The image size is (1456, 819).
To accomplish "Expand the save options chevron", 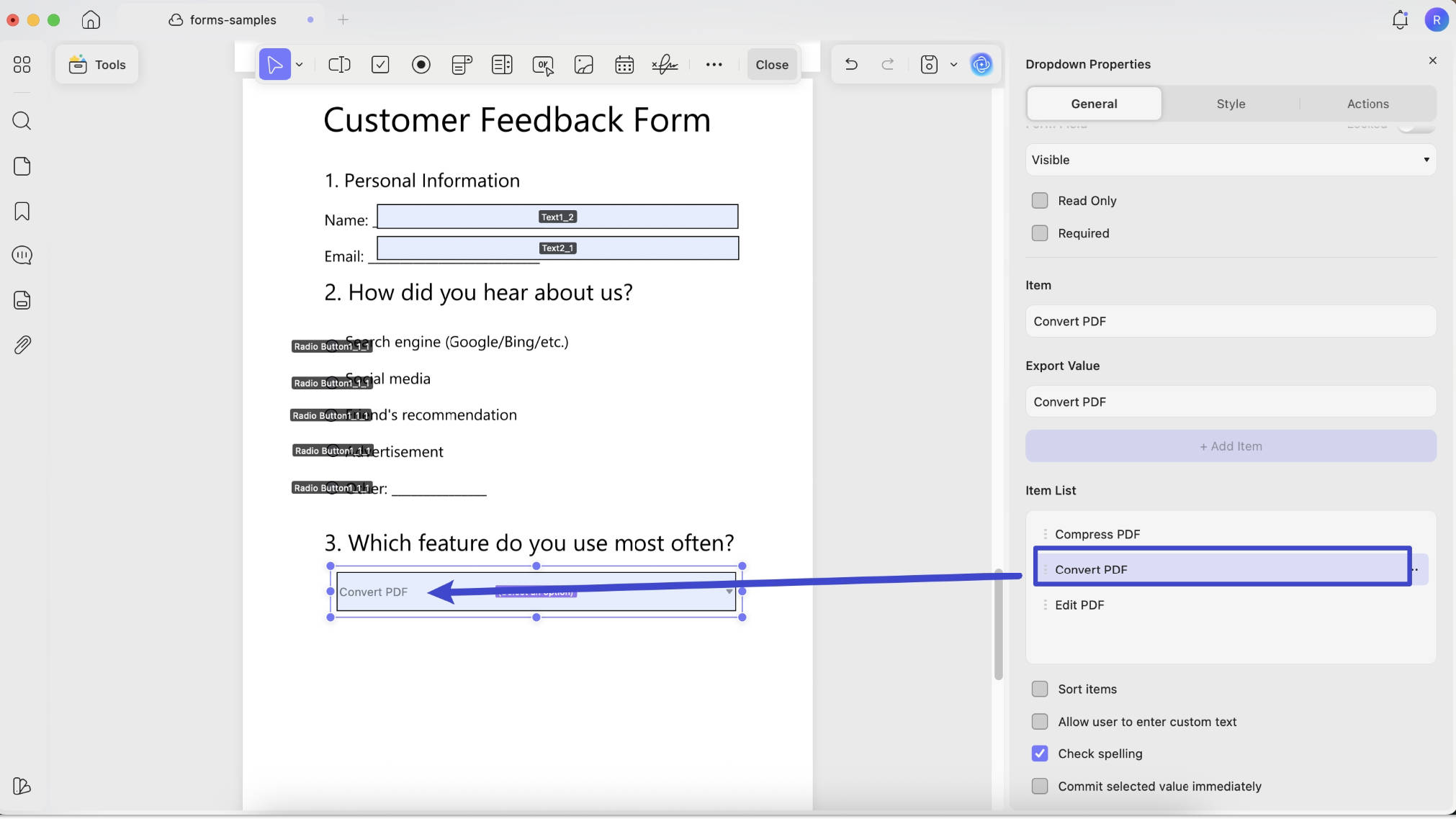I will (x=953, y=65).
